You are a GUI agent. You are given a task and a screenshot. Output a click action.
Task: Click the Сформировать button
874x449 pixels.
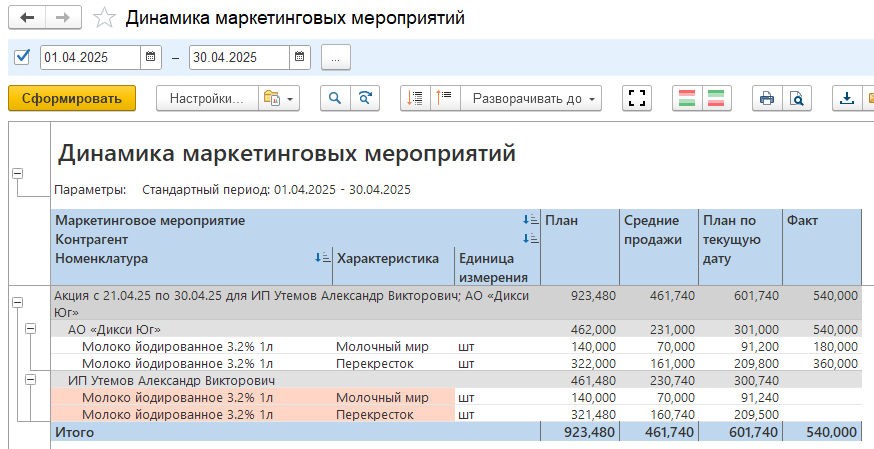click(71, 98)
